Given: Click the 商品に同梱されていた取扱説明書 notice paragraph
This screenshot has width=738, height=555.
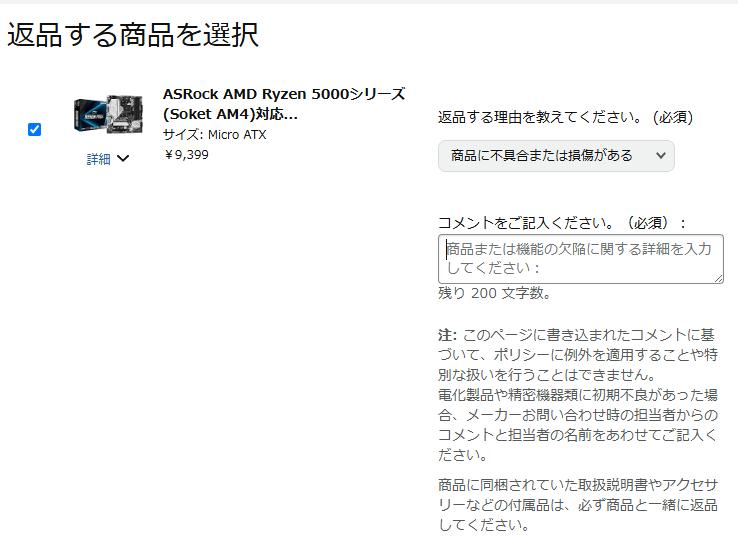Looking at the screenshot, I should pos(578,505).
